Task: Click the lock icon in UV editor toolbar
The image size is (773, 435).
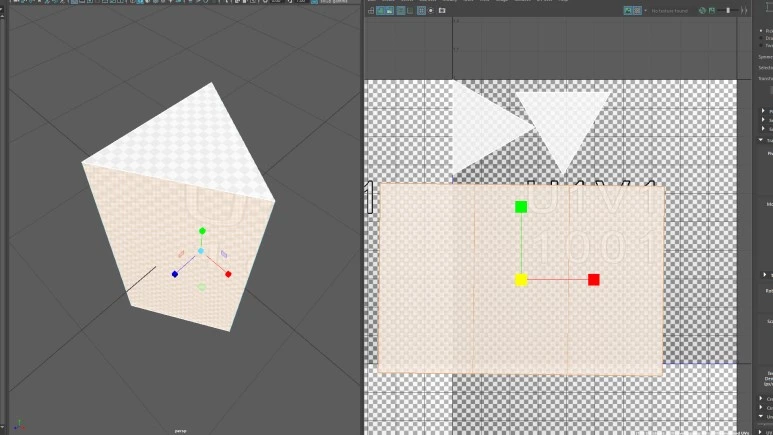Action: (371, 11)
